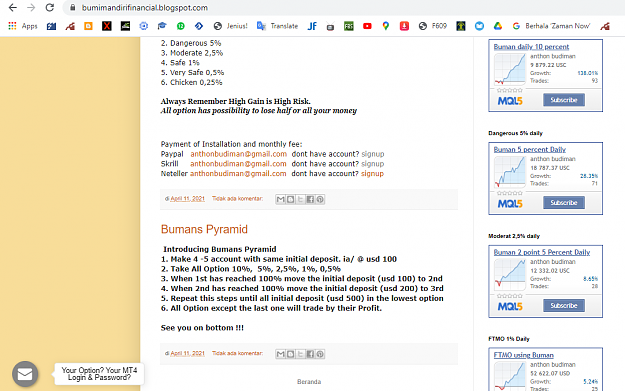Click growth chart thumbnail of Buman daily 10 percent
The width and height of the screenshot is (625, 391).
[510, 69]
